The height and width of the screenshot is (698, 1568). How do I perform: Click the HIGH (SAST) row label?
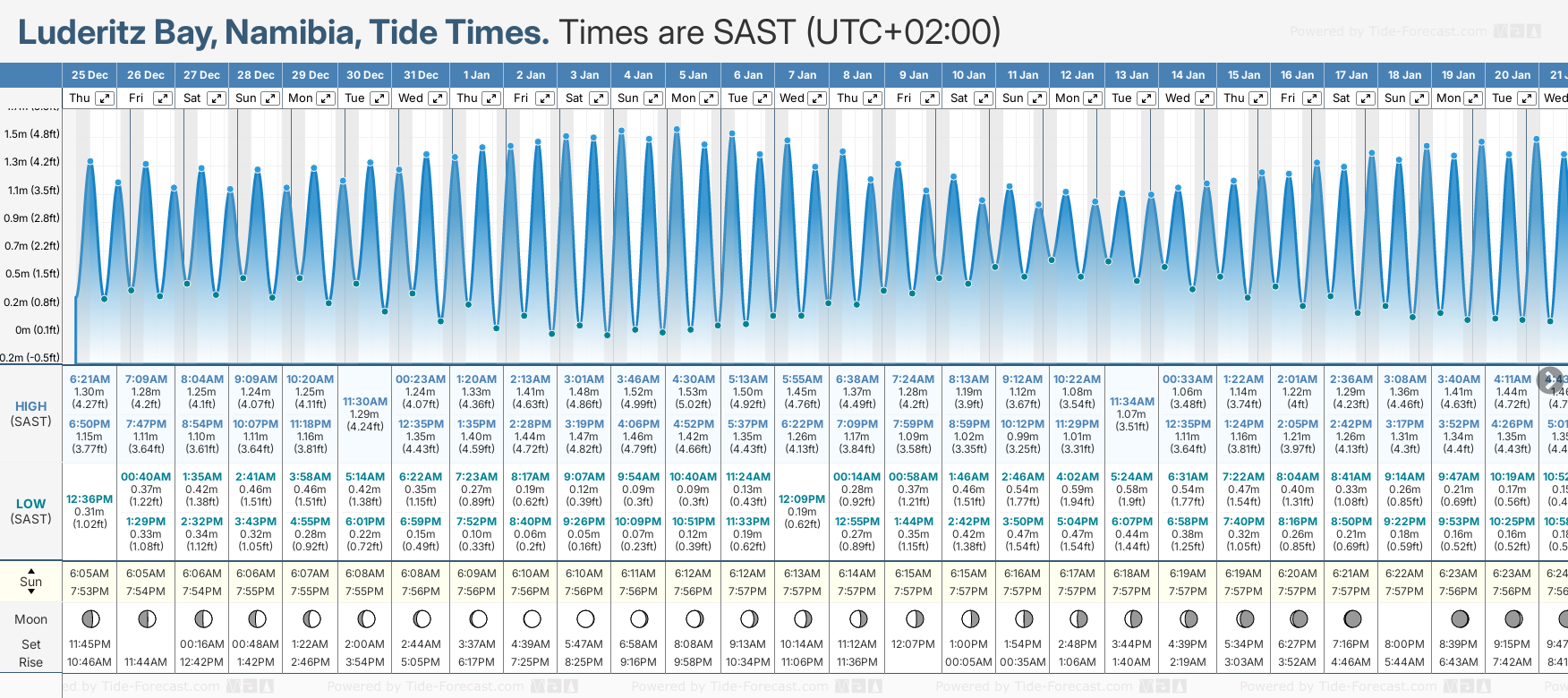coord(31,413)
